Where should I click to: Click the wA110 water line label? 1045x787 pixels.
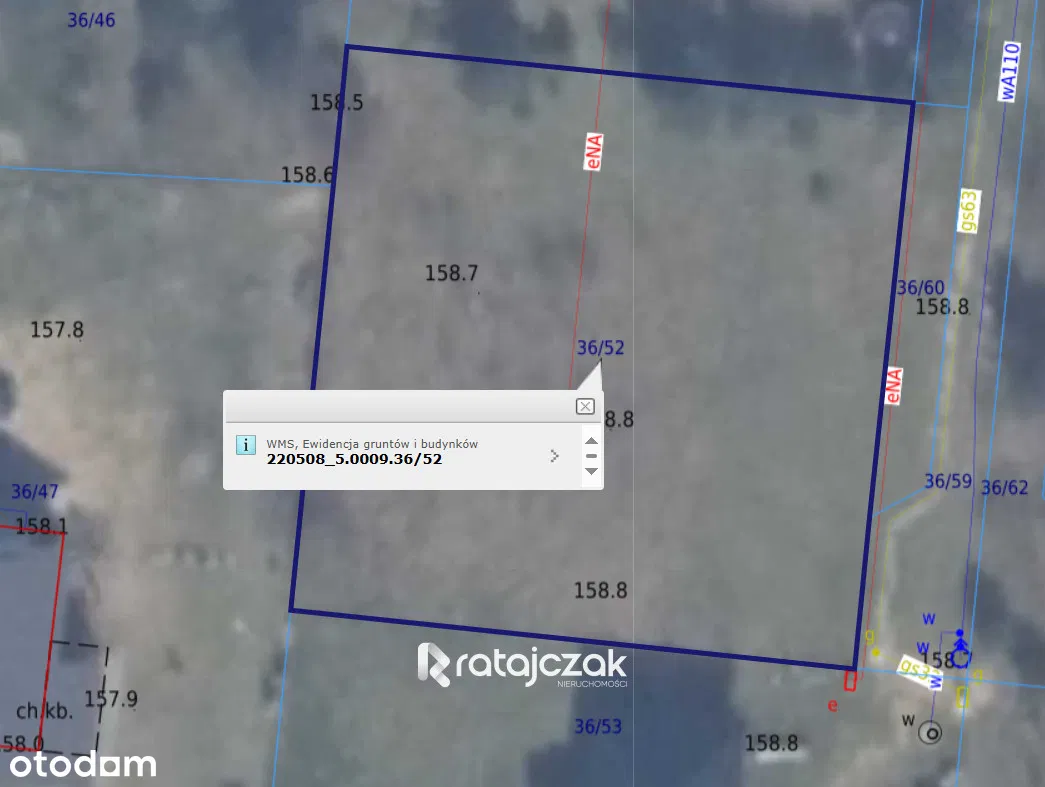(1009, 71)
